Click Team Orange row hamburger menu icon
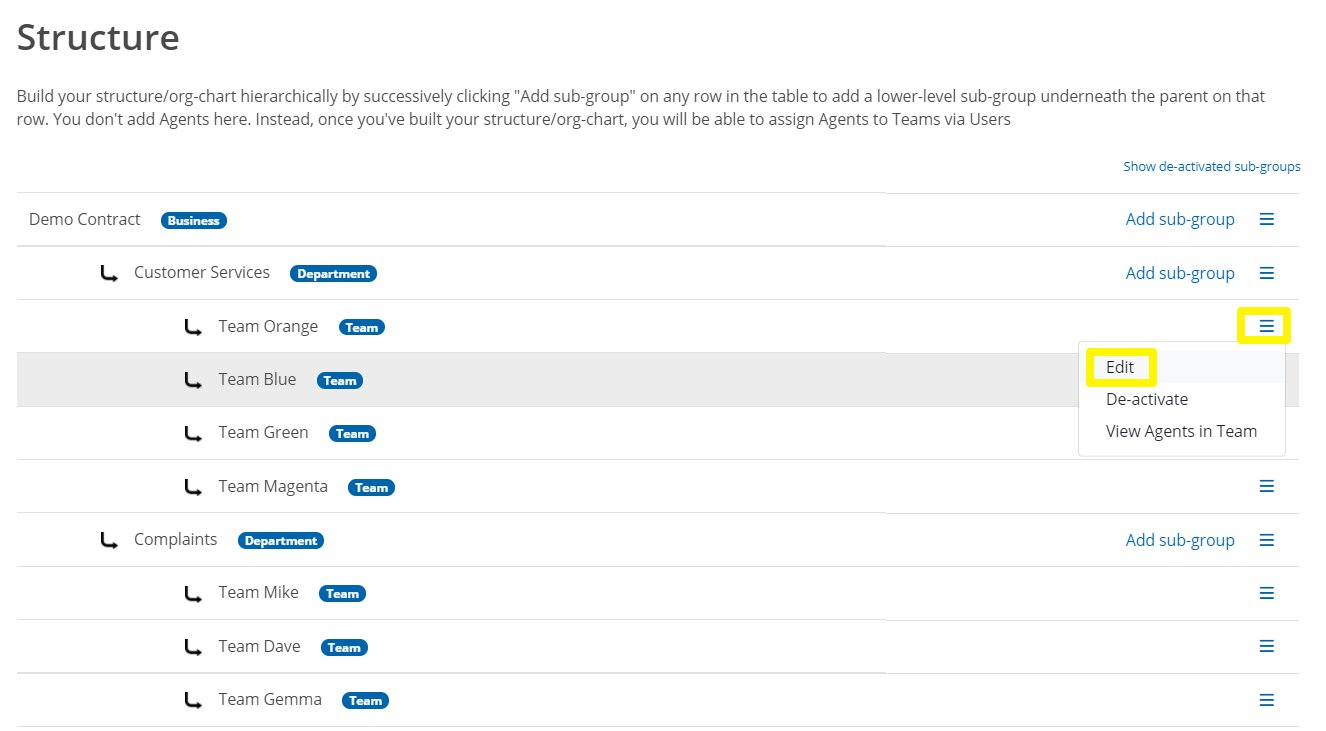Image resolution: width=1326 pixels, height=731 pixels. 1266,326
